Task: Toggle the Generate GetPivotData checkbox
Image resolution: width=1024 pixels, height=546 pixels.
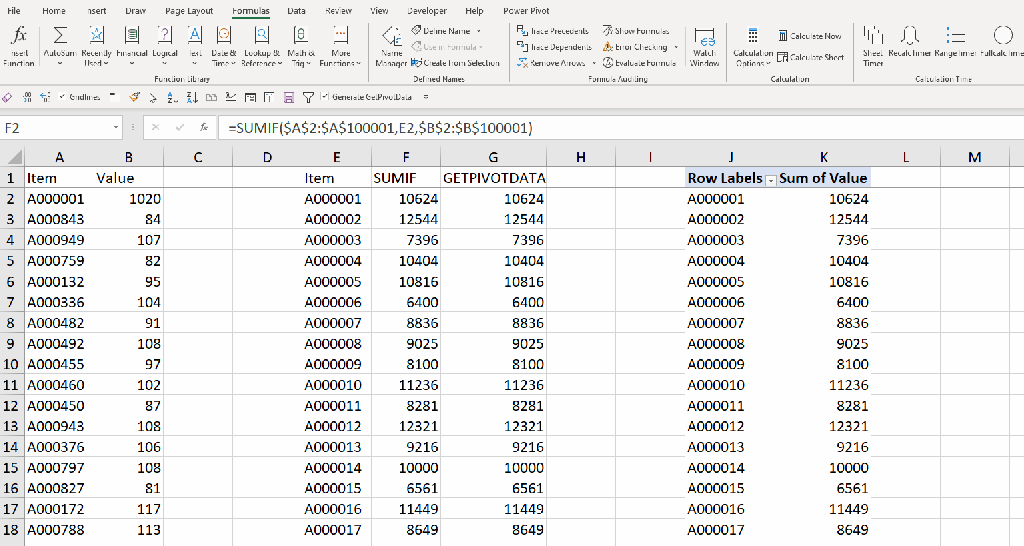Action: pyautogui.click(x=325, y=97)
